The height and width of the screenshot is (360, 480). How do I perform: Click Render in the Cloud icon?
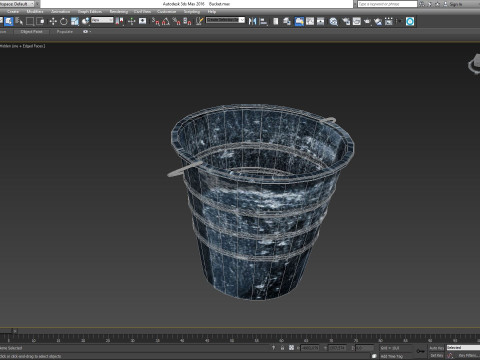[378, 21]
